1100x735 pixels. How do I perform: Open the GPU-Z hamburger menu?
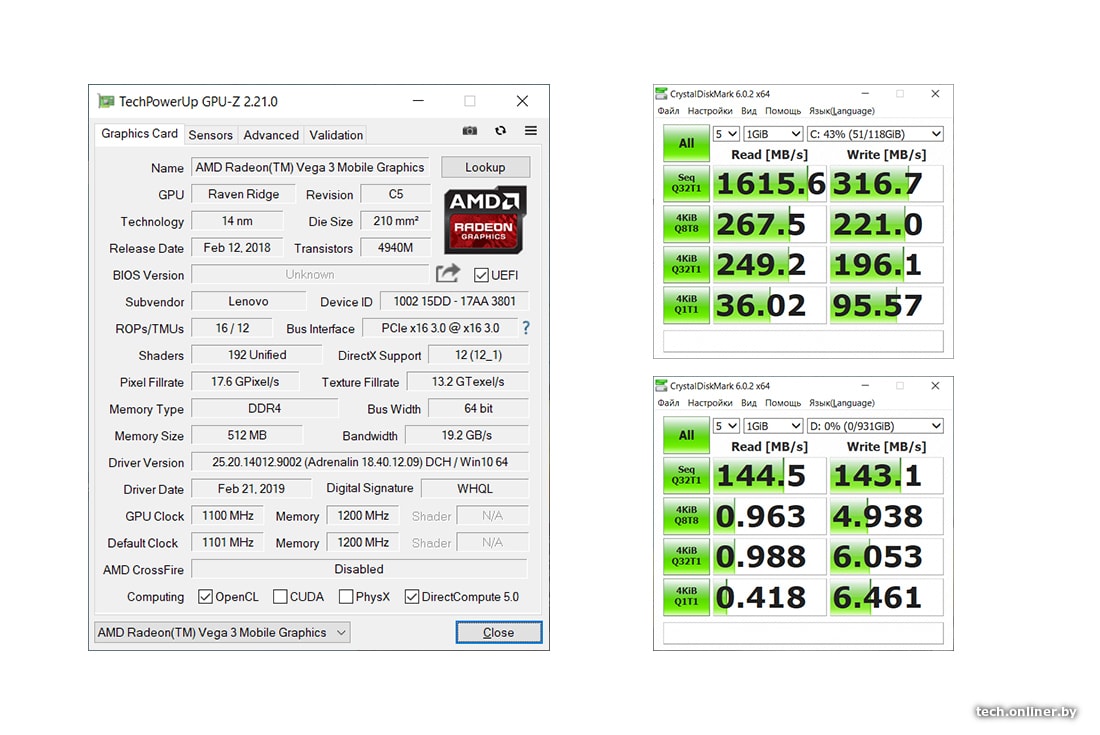(x=530, y=130)
